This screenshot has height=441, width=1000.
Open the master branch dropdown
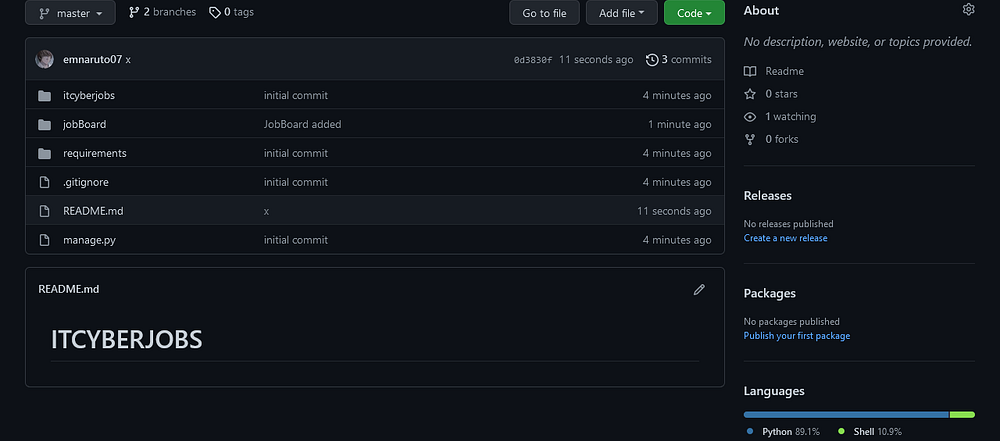point(70,13)
